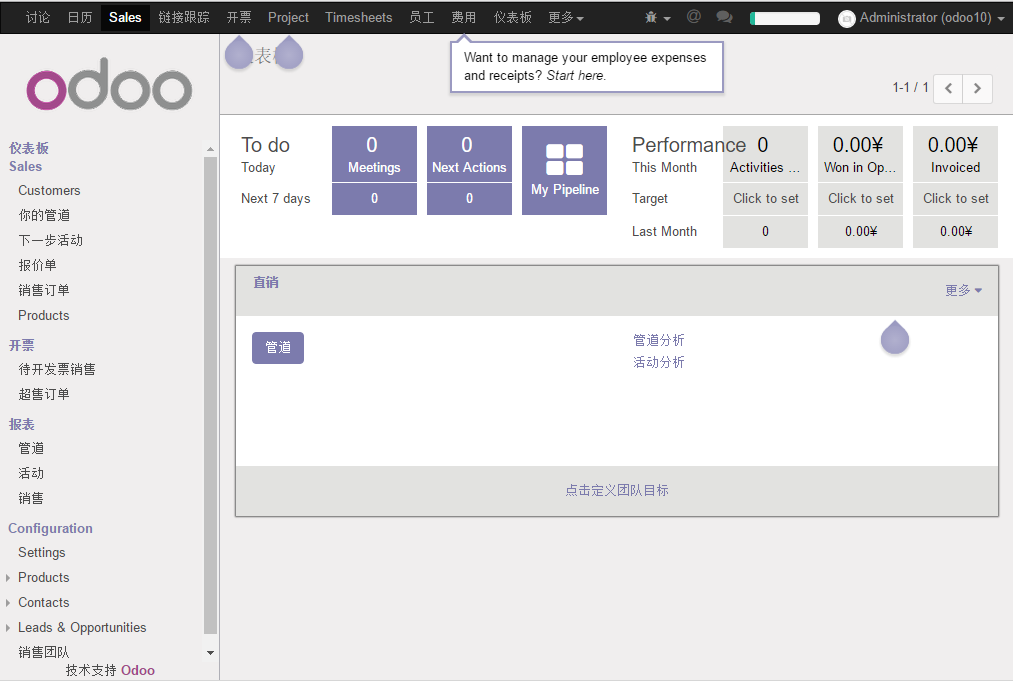Go to next page arrow
The height and width of the screenshot is (681, 1013).
point(978,88)
